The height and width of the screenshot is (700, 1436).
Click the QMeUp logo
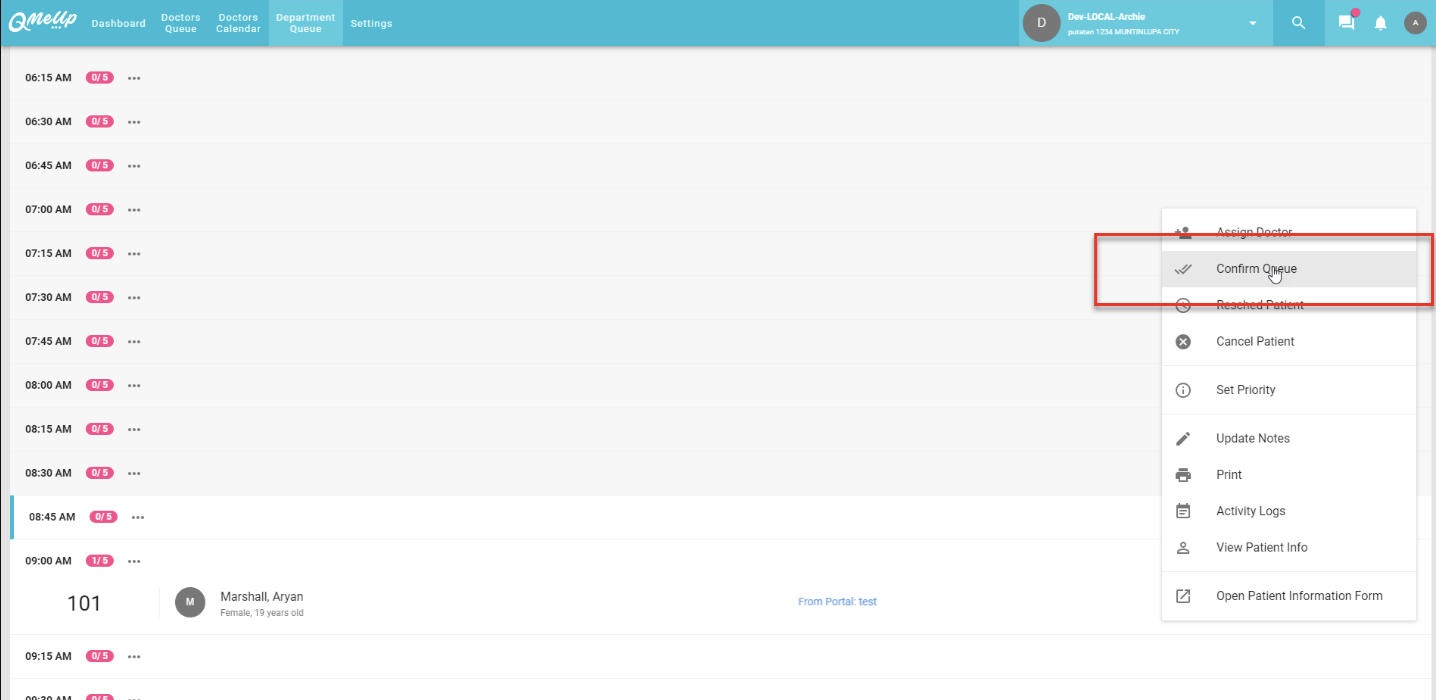(43, 22)
